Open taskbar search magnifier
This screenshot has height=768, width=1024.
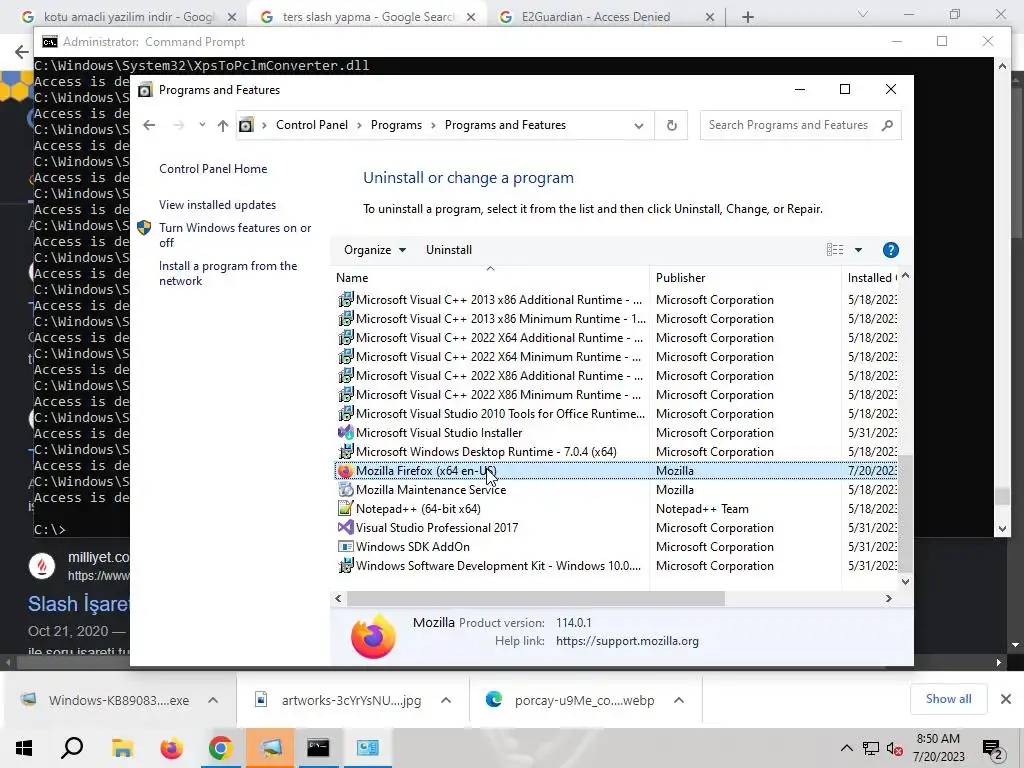[72, 748]
